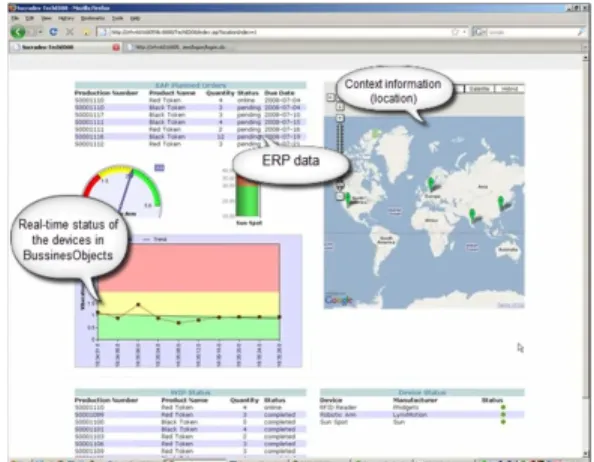Screen dimensions: 594x462
Task: Open the View menu
Action: point(46,18)
